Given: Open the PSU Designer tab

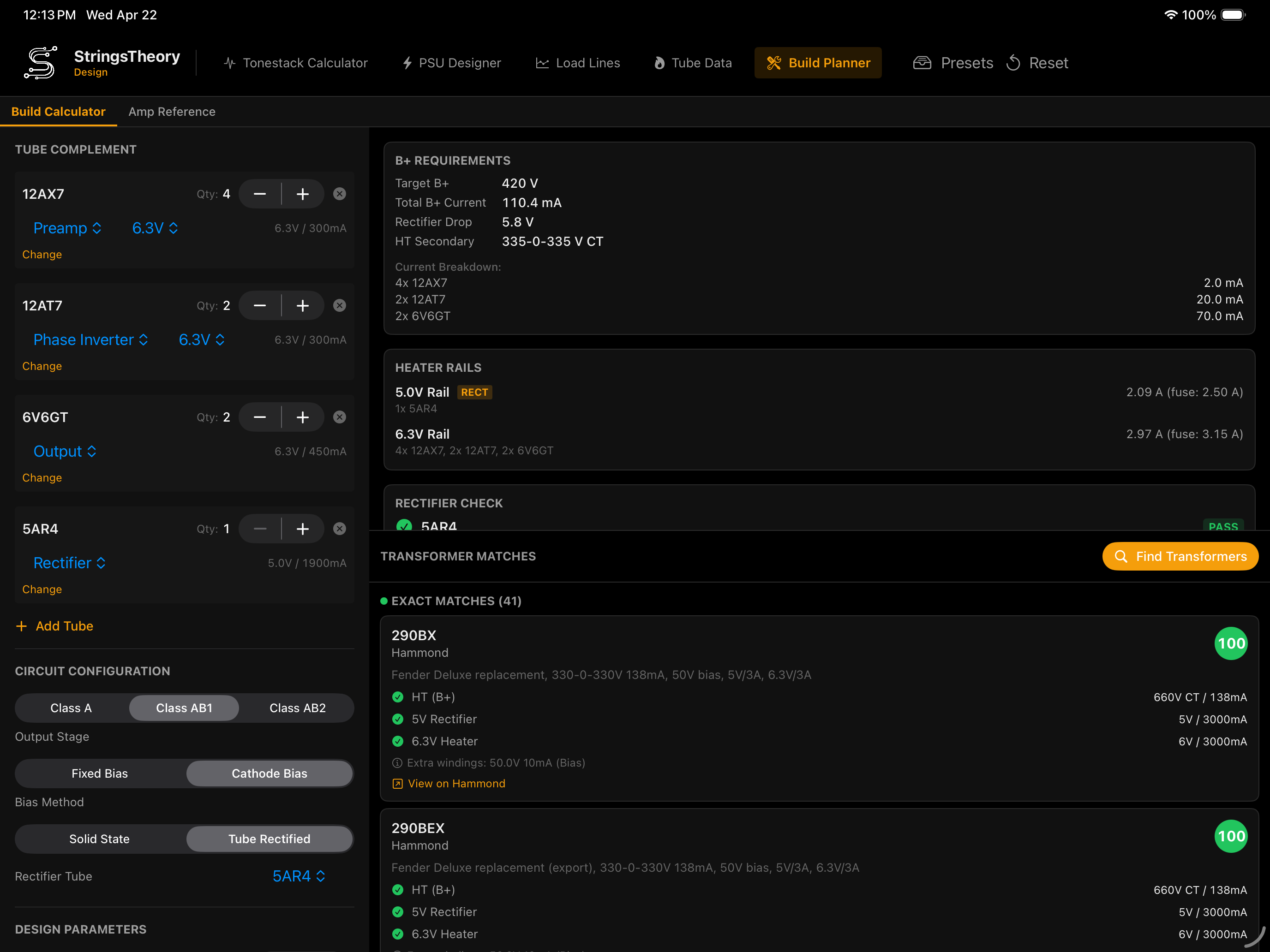Looking at the screenshot, I should [x=451, y=63].
